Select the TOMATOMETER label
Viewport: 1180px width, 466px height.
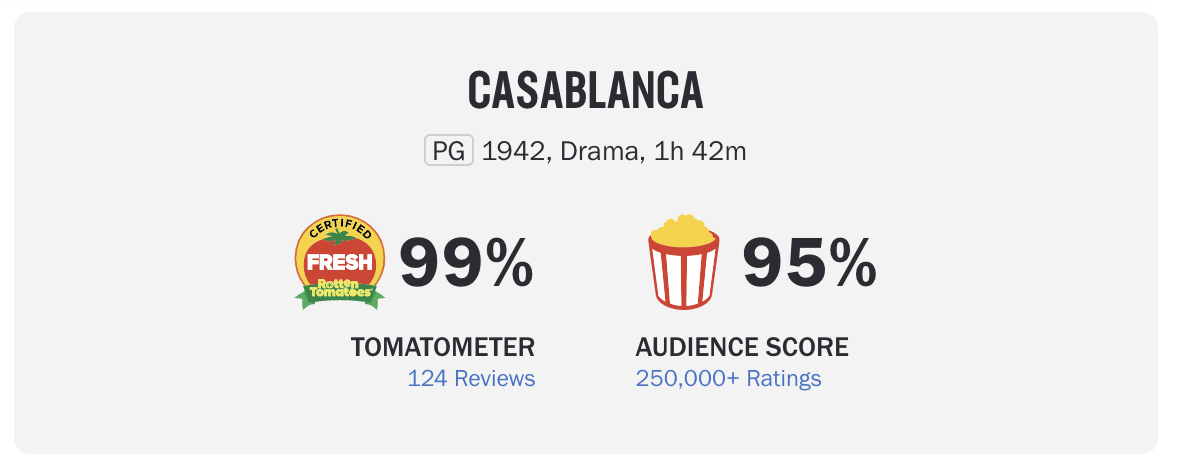[x=442, y=347]
